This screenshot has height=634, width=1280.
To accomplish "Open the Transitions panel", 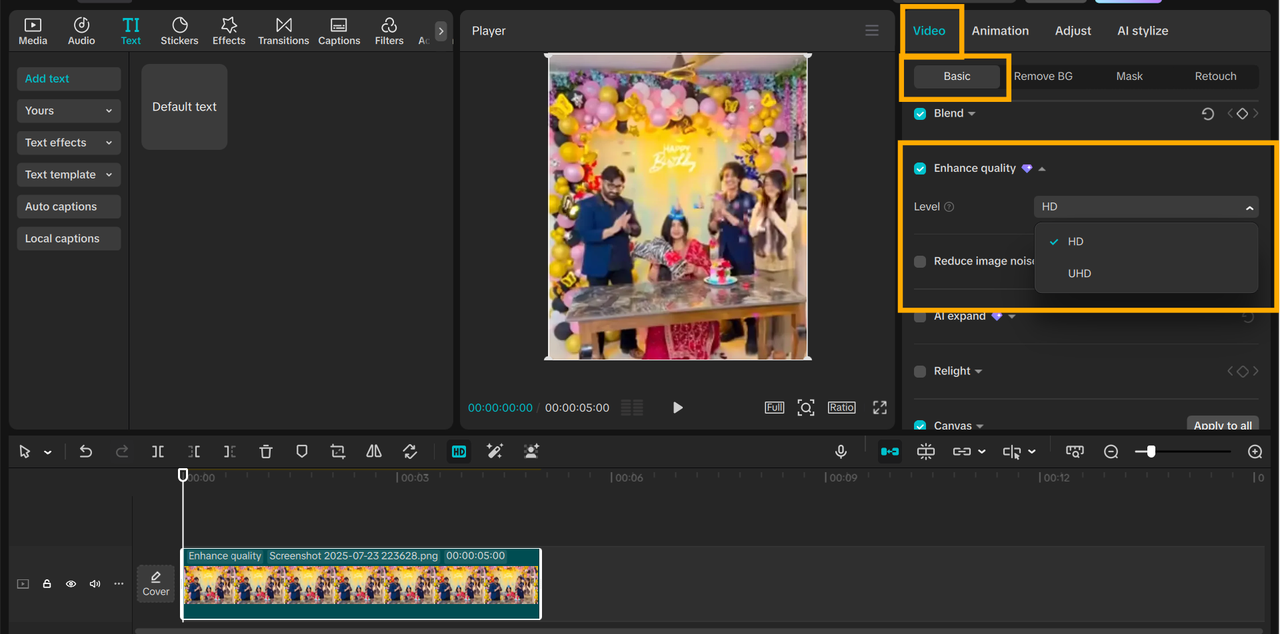I will click(283, 31).
